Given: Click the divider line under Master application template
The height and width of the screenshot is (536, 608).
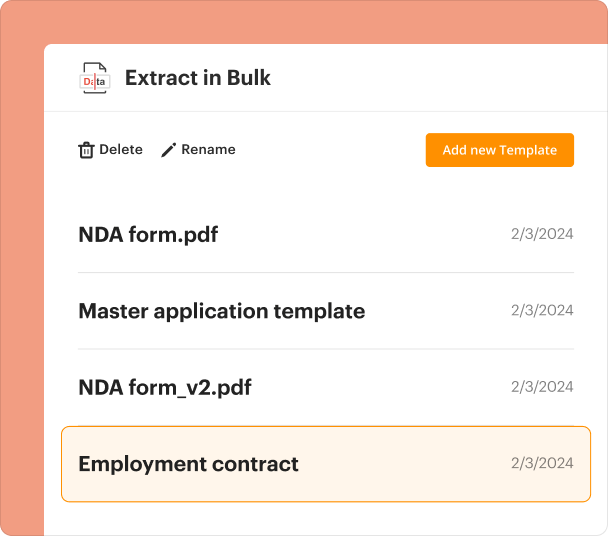Looking at the screenshot, I should 325,349.
